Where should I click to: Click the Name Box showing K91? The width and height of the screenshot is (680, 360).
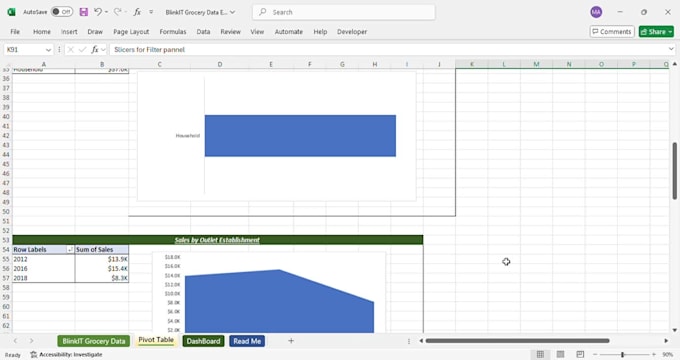(x=24, y=49)
